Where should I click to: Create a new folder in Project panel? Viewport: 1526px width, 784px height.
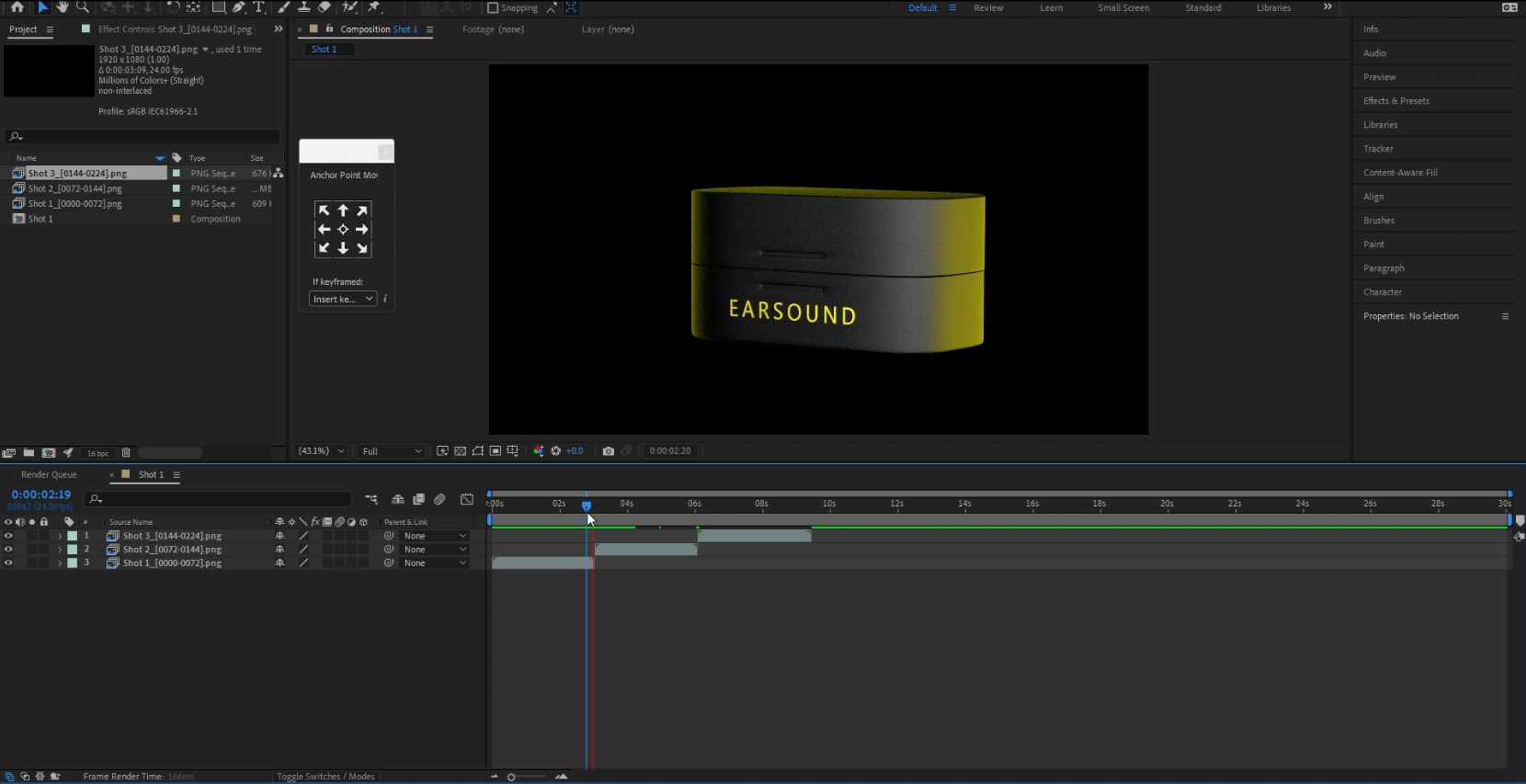pyautogui.click(x=28, y=452)
